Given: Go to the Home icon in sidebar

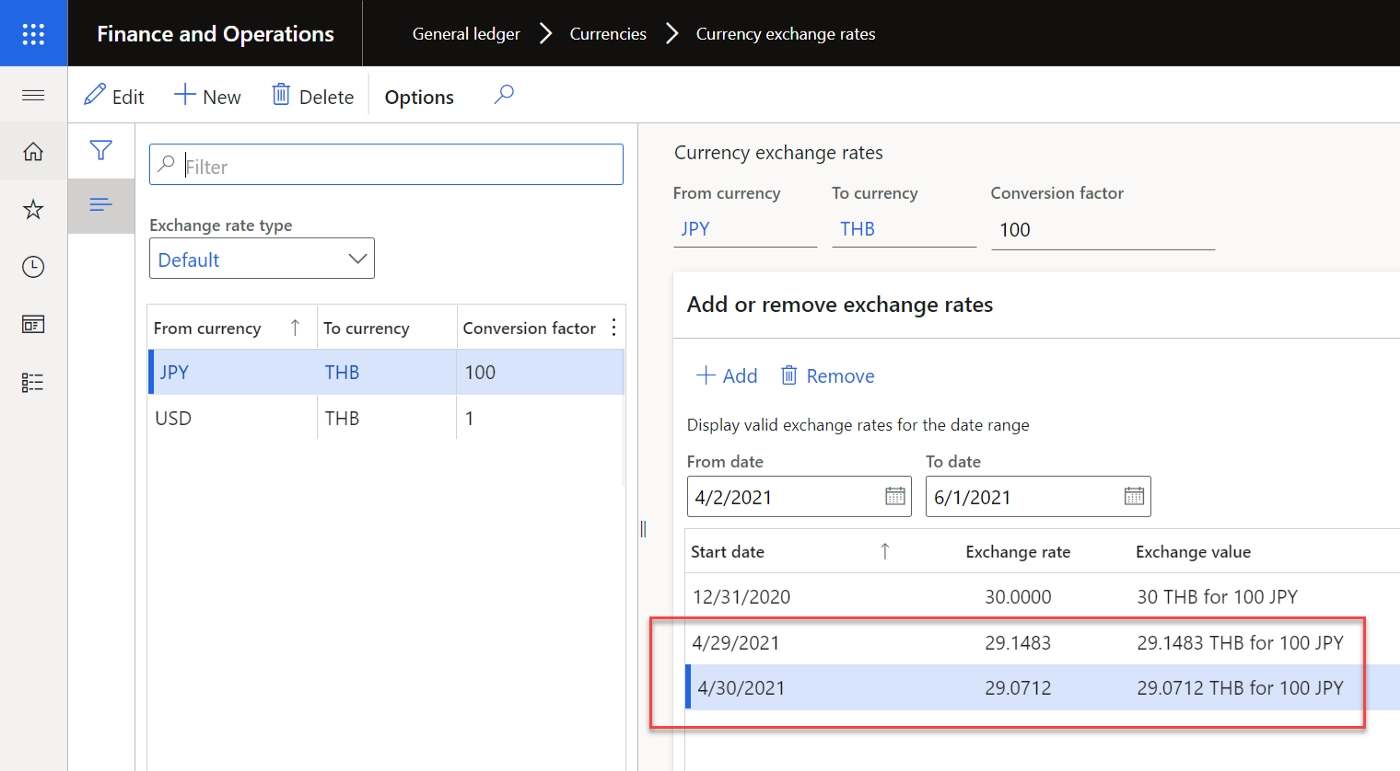Looking at the screenshot, I should pyautogui.click(x=33, y=151).
